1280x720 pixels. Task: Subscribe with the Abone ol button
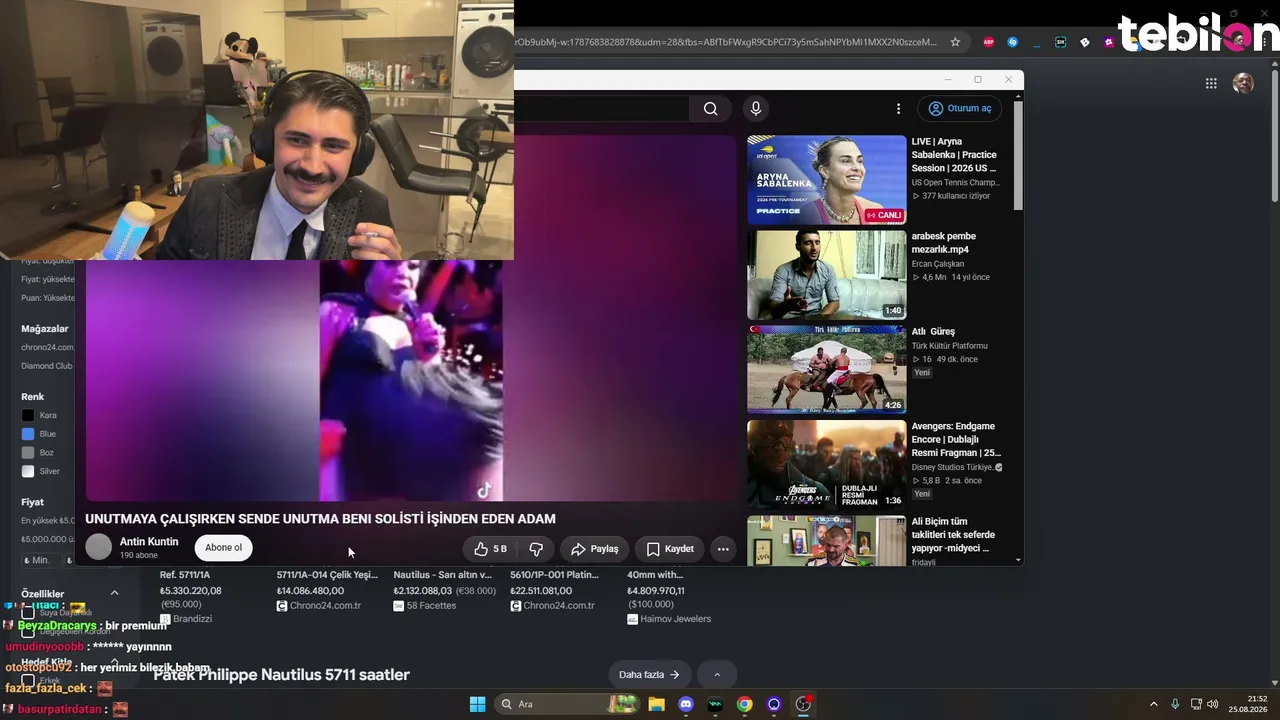pyautogui.click(x=223, y=548)
